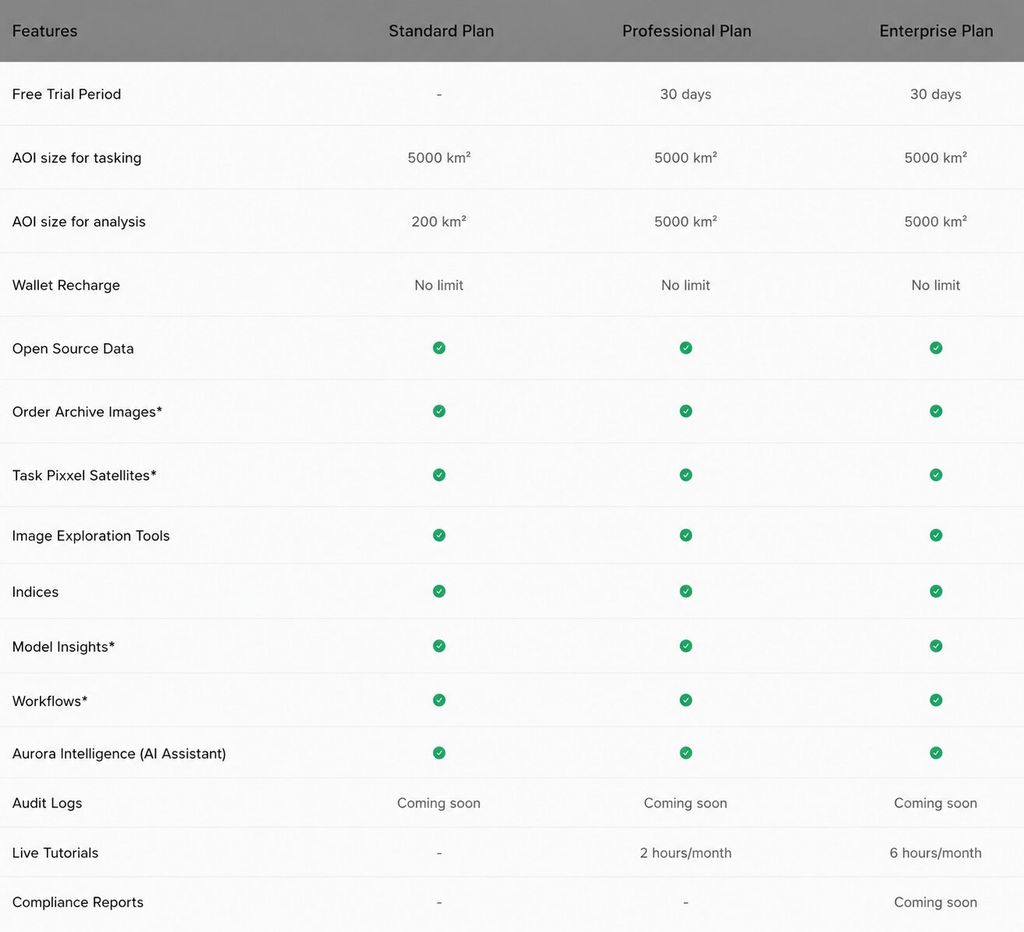The width and height of the screenshot is (1024, 932).
Task: Click the Standard Plan column header
Action: (441, 31)
